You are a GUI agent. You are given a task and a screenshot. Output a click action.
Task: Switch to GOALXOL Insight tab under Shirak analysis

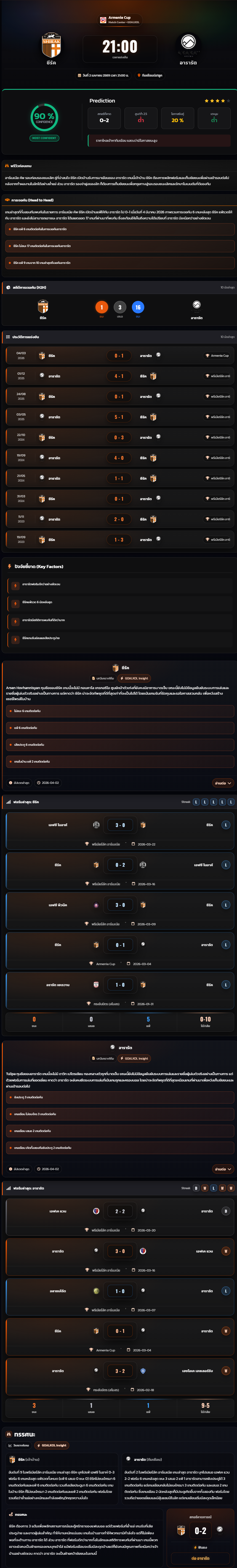coord(134,678)
